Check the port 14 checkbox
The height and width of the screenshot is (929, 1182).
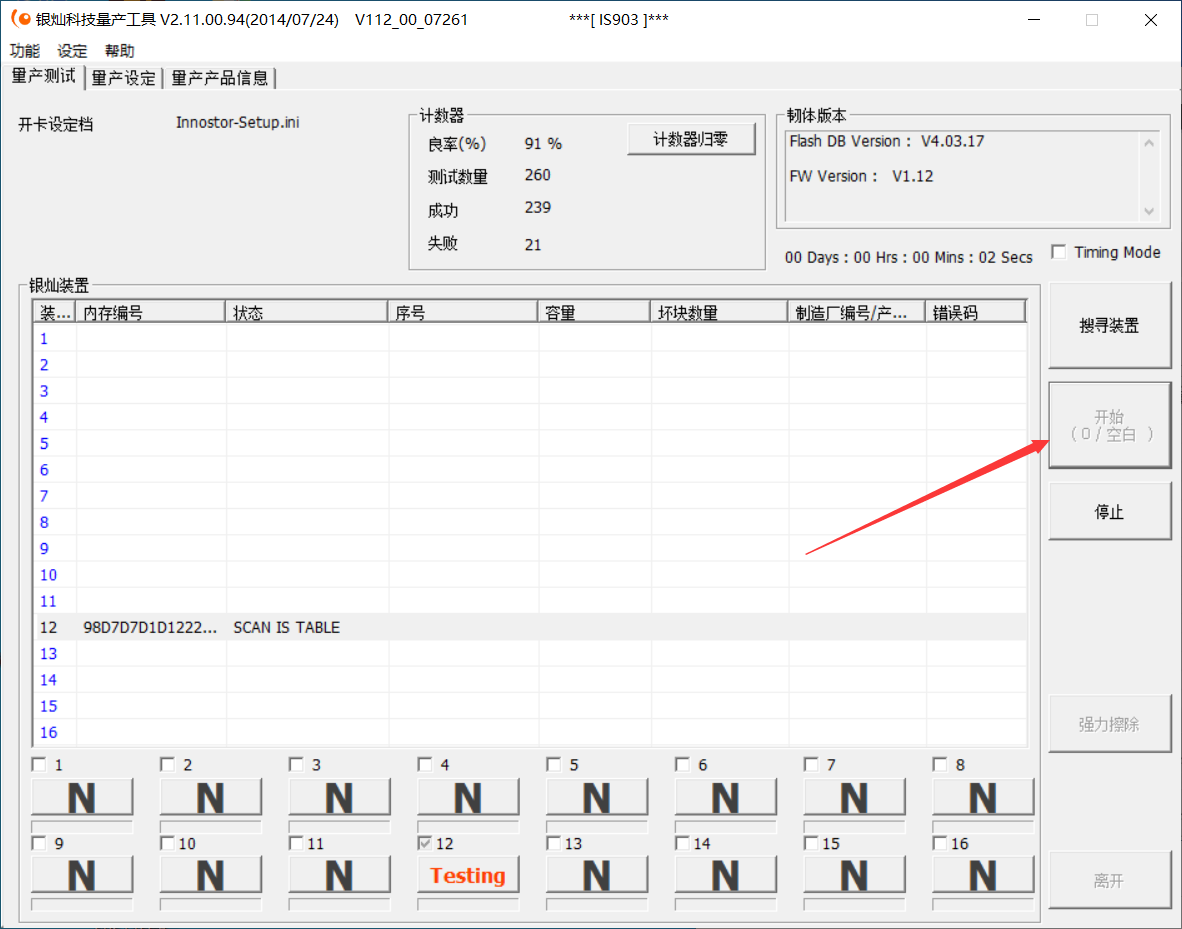tap(682, 843)
